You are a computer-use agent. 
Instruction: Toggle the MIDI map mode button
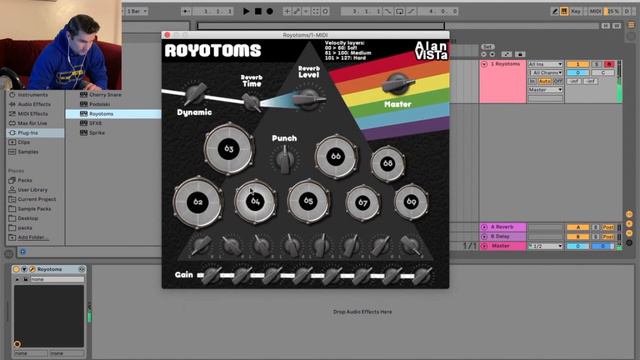coord(595,11)
